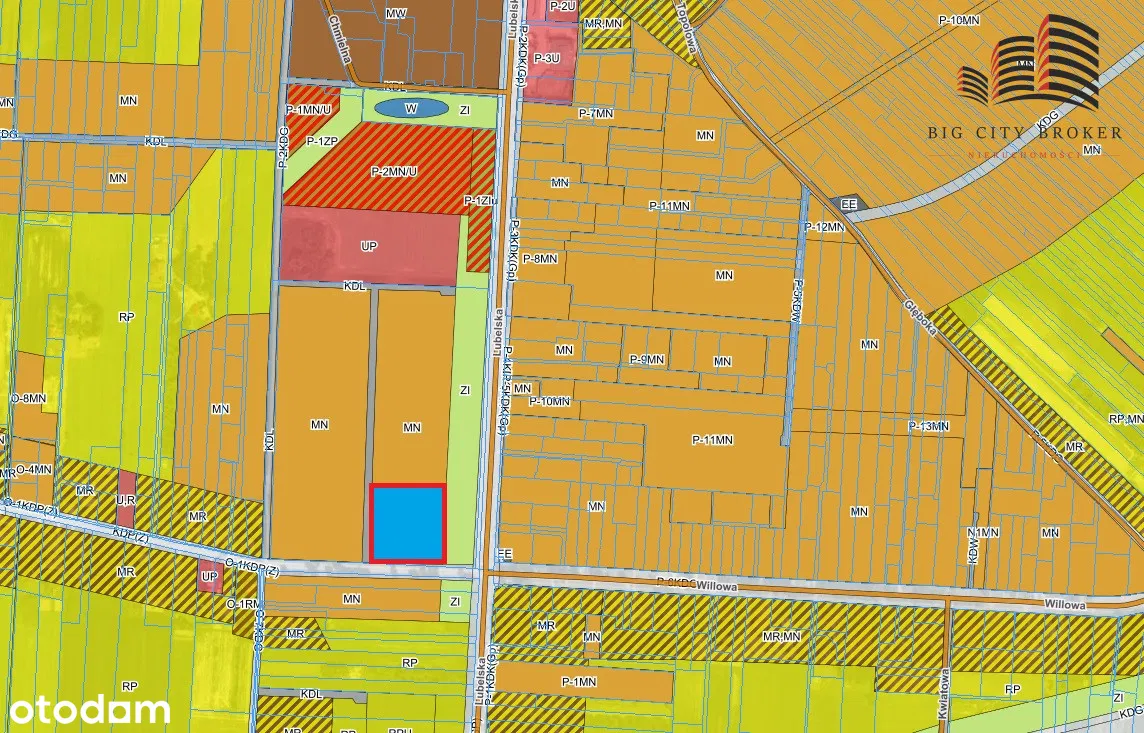Click the otodam watermark logo
Screen dimensions: 1144x733
85,710
